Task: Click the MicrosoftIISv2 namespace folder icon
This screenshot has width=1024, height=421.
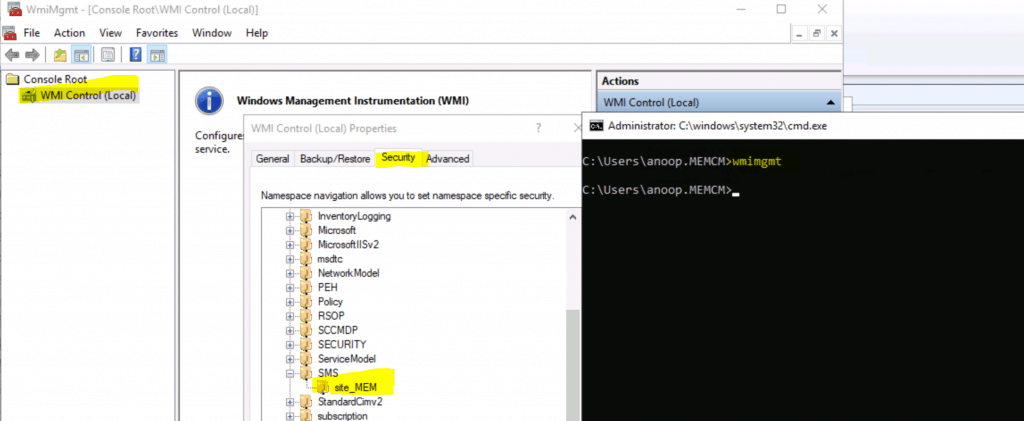Action: pos(305,245)
